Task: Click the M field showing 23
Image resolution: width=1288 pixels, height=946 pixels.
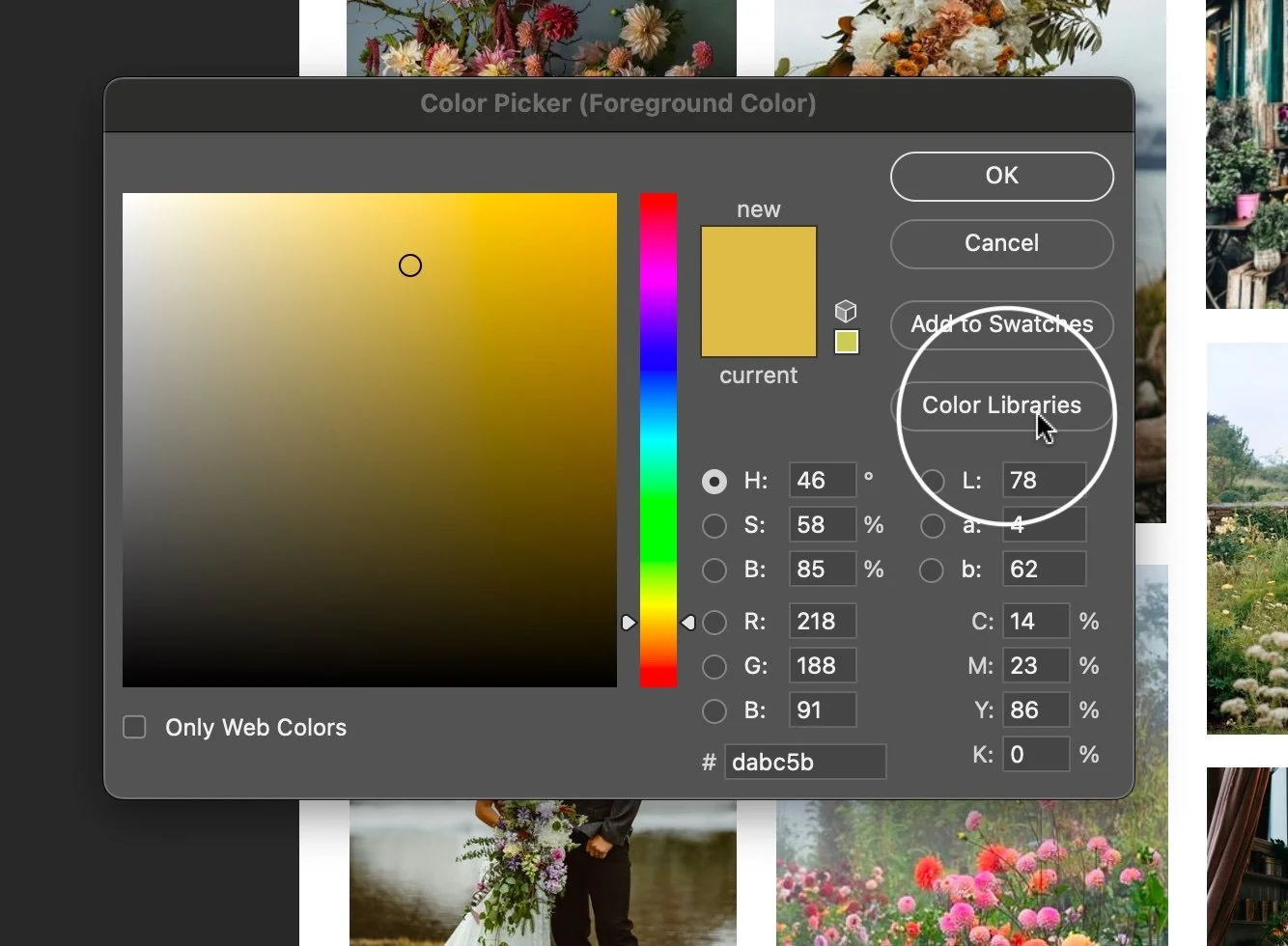Action: pos(1036,665)
